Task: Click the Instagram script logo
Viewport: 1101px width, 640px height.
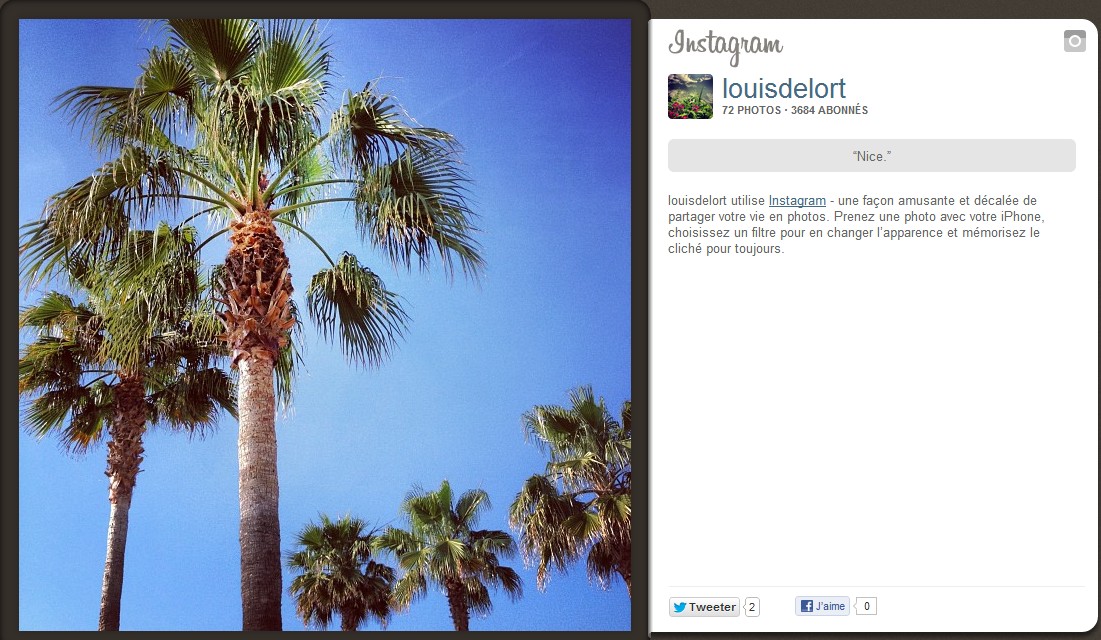Action: click(725, 46)
